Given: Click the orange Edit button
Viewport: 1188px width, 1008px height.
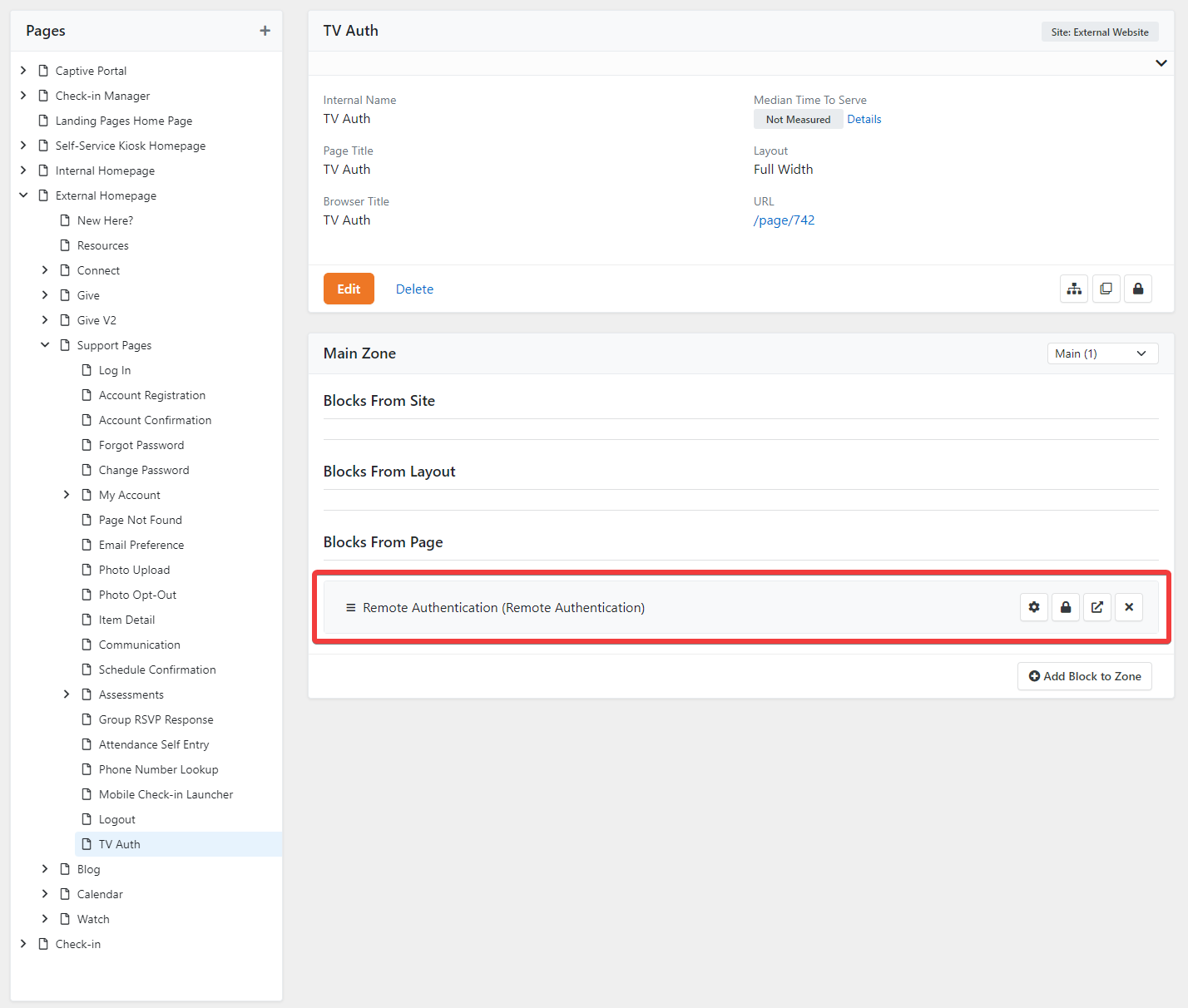Looking at the screenshot, I should (x=349, y=289).
